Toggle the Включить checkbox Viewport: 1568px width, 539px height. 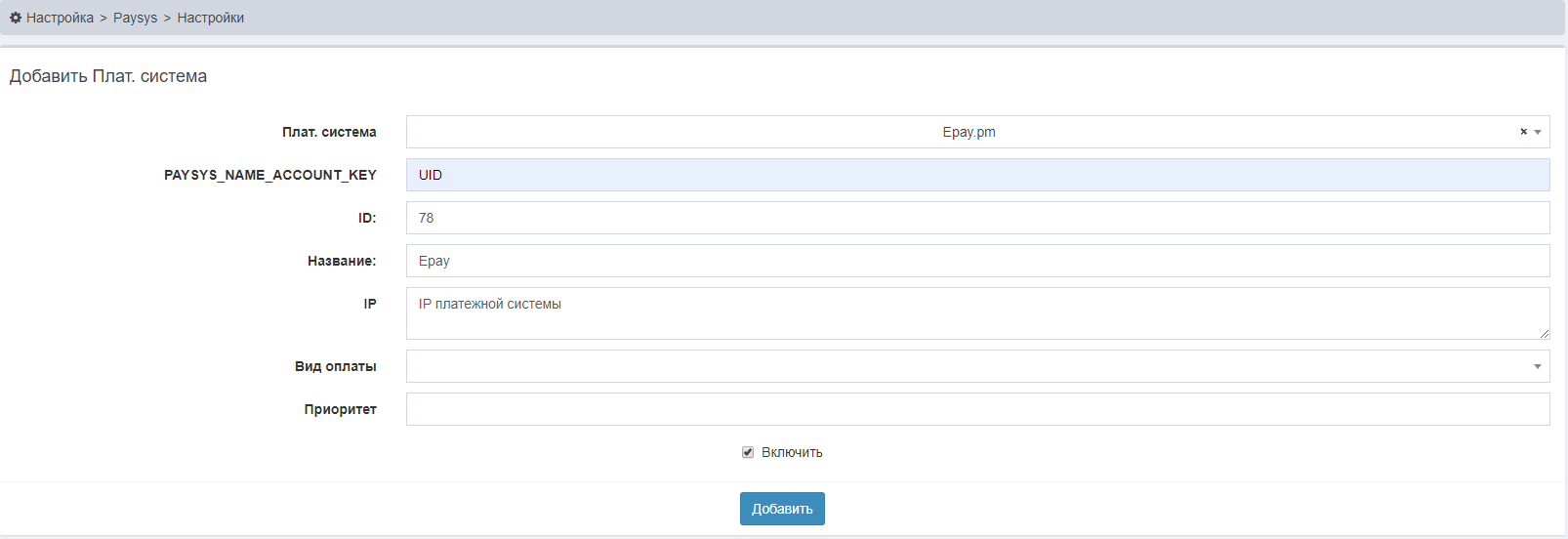pos(748,452)
